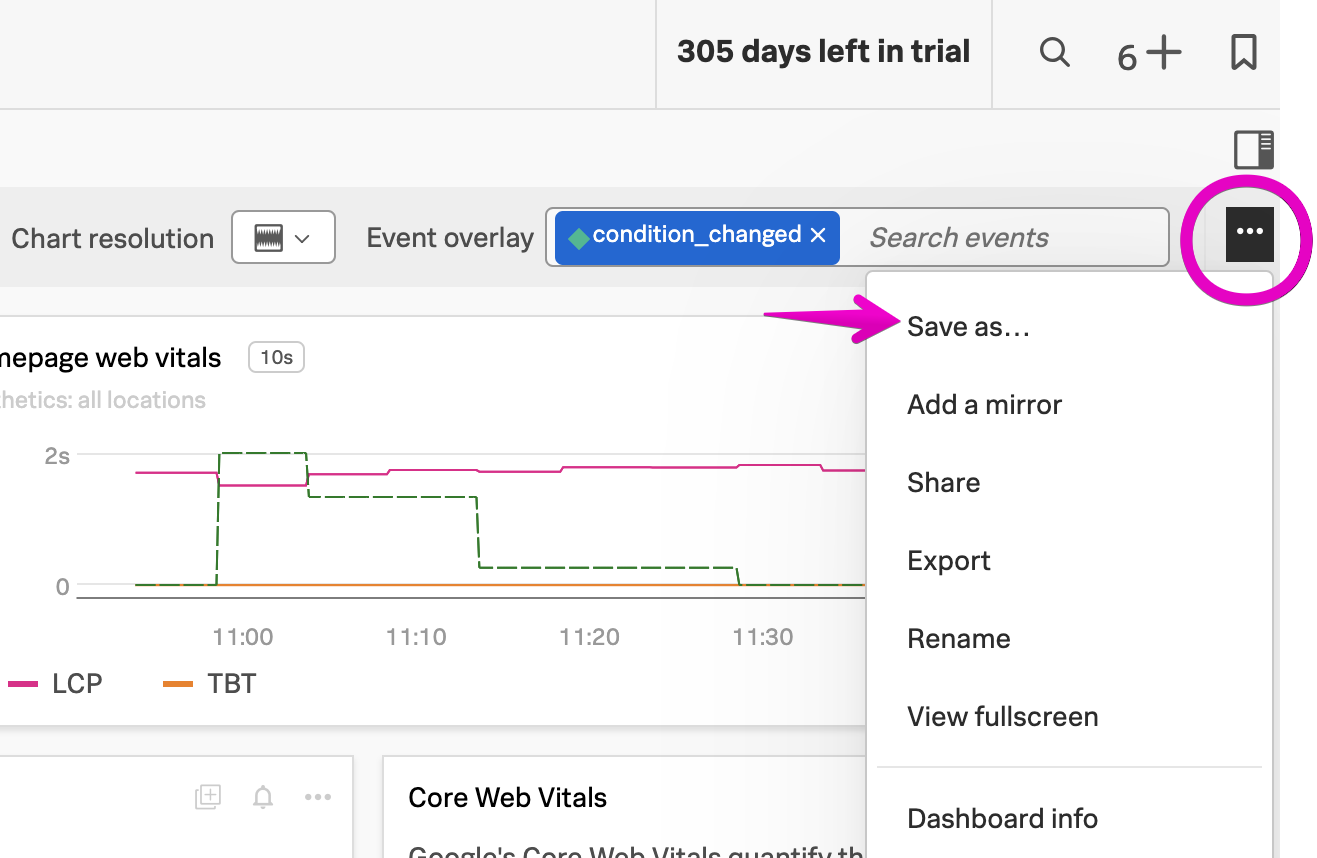1317x858 pixels.
Task: Open the chart's three-dot more menu
Action: point(318,797)
